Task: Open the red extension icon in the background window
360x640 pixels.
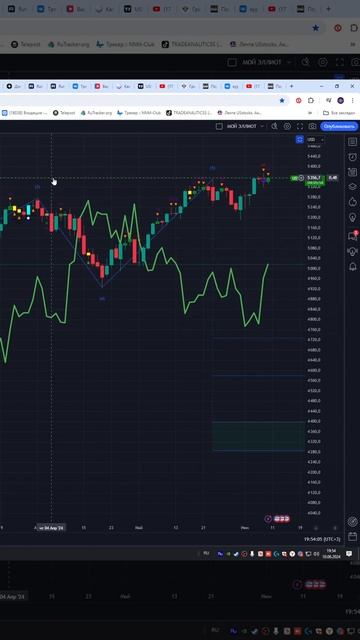Action: [338, 28]
